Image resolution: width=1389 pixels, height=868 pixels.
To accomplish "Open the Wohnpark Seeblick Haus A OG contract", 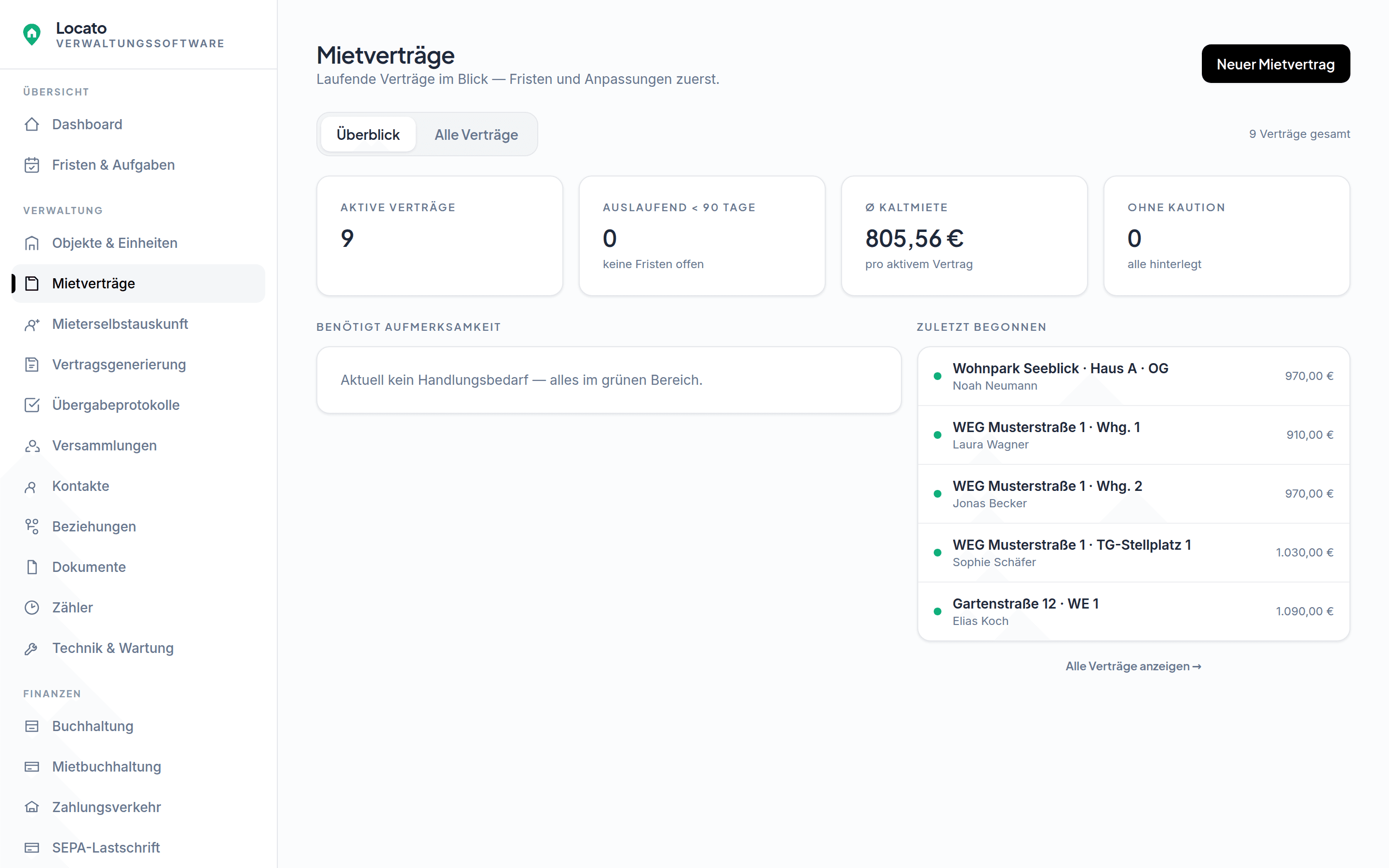I will [x=1133, y=376].
